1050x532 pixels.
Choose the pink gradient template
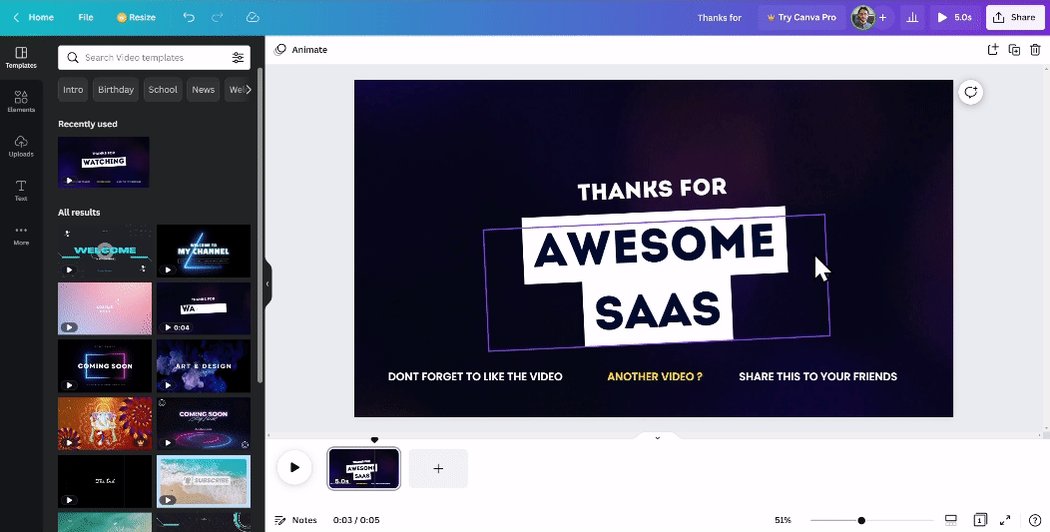[104, 308]
